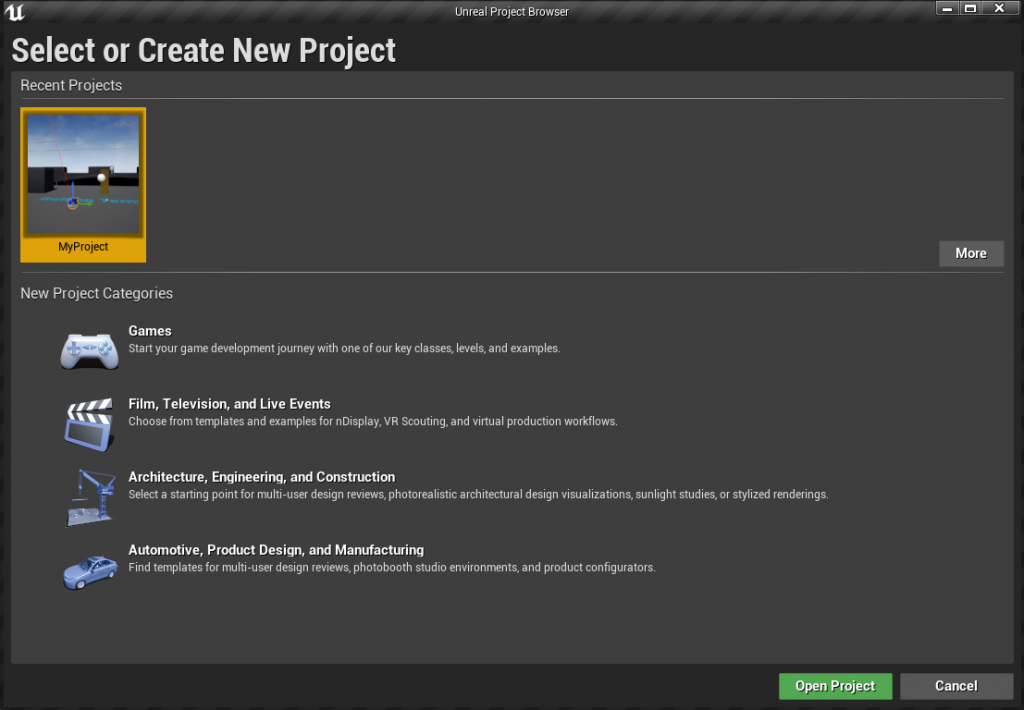This screenshot has width=1024, height=710.
Task: Choose Architecture, Engineering, and Construction category
Action: pos(261,477)
